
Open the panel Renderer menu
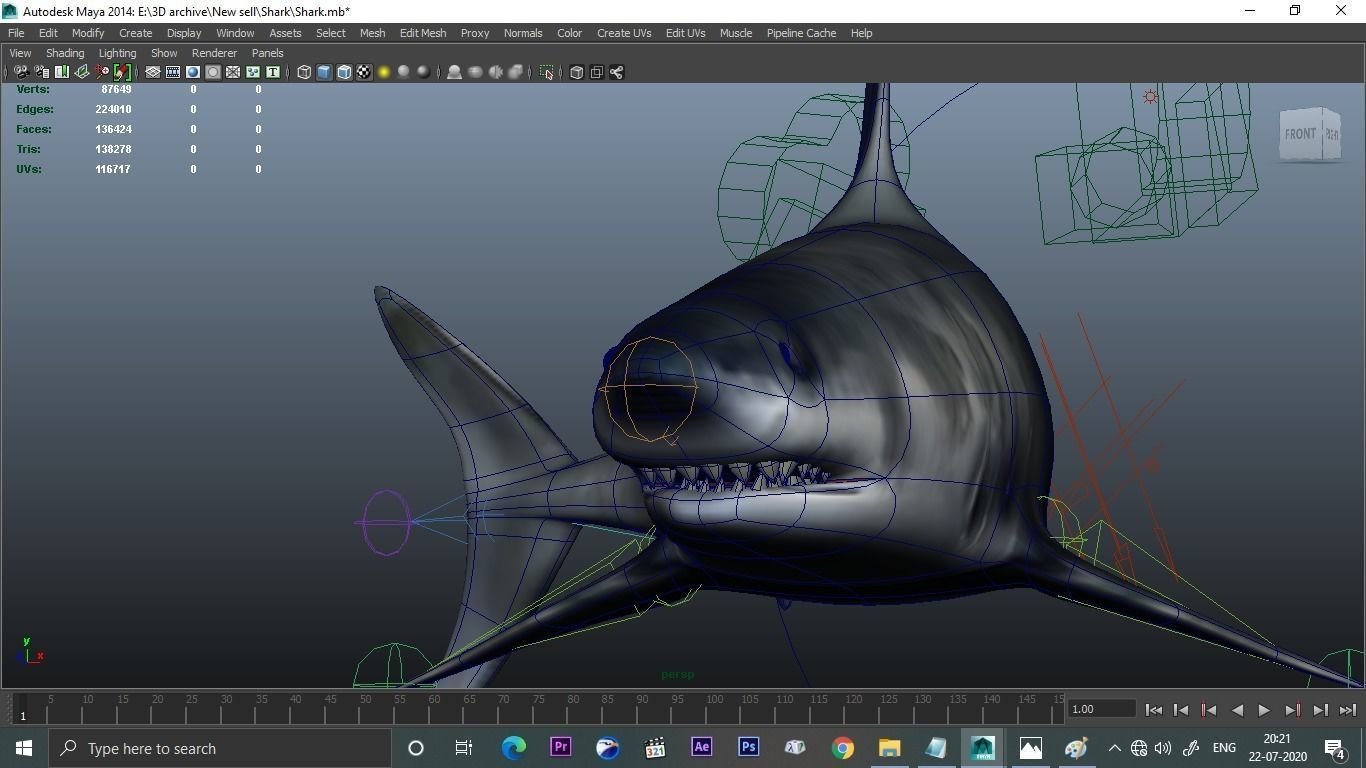click(x=214, y=53)
